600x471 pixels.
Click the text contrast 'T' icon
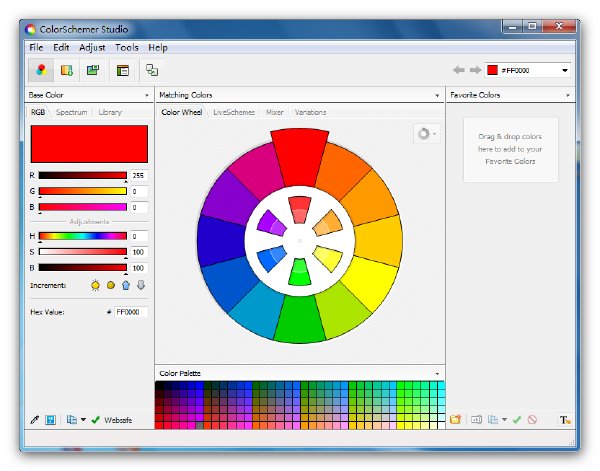click(x=565, y=420)
